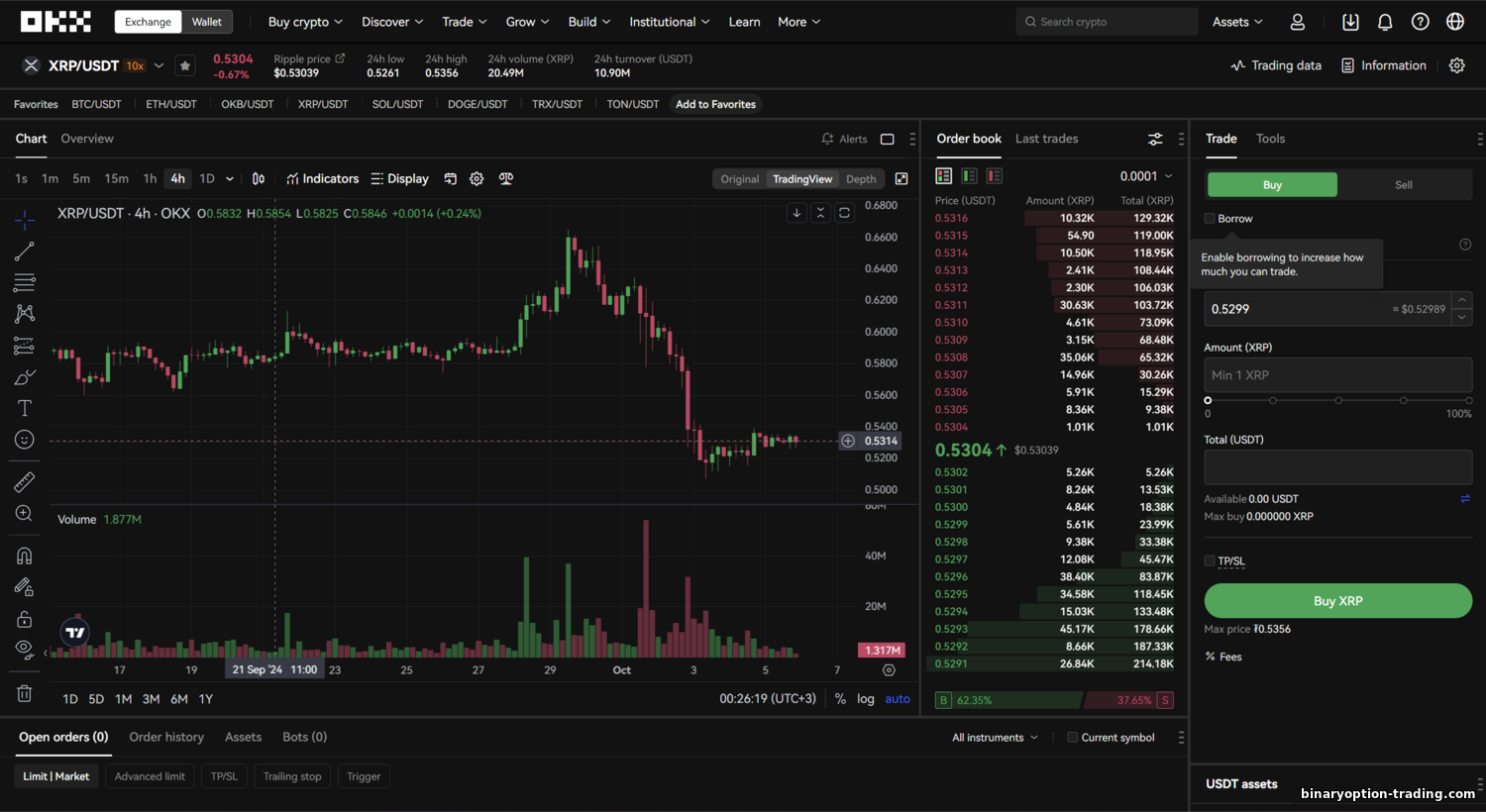Expand the Trade menu
1486x812 pixels.
click(465, 22)
